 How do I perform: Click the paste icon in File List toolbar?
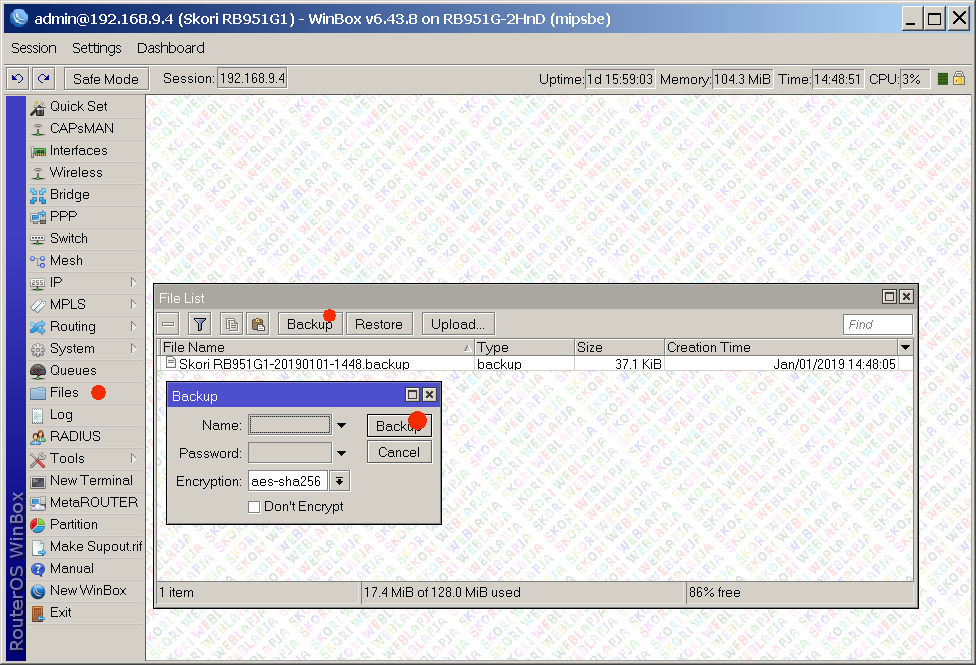click(x=257, y=324)
